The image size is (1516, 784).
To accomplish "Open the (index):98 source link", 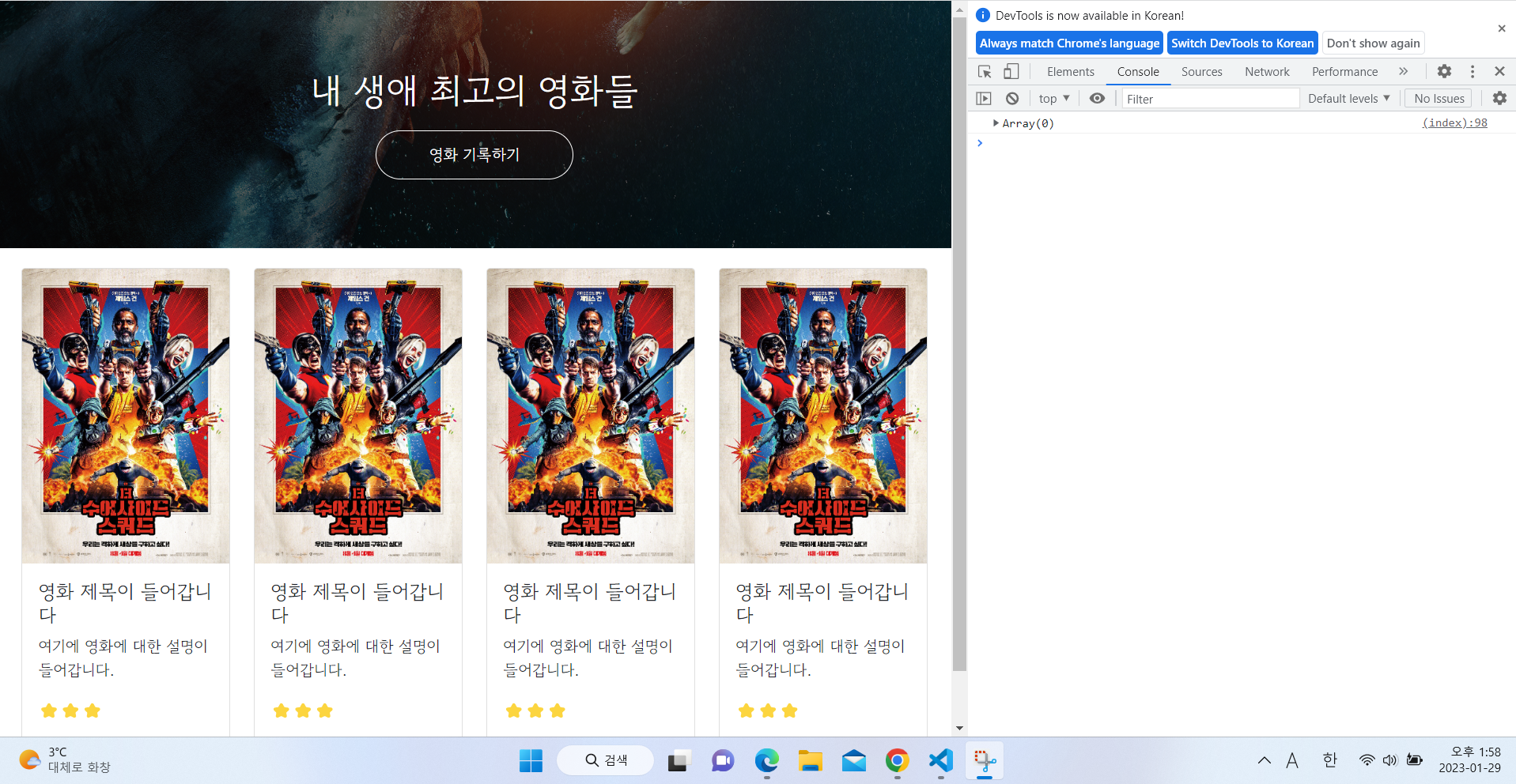I will [x=1454, y=122].
